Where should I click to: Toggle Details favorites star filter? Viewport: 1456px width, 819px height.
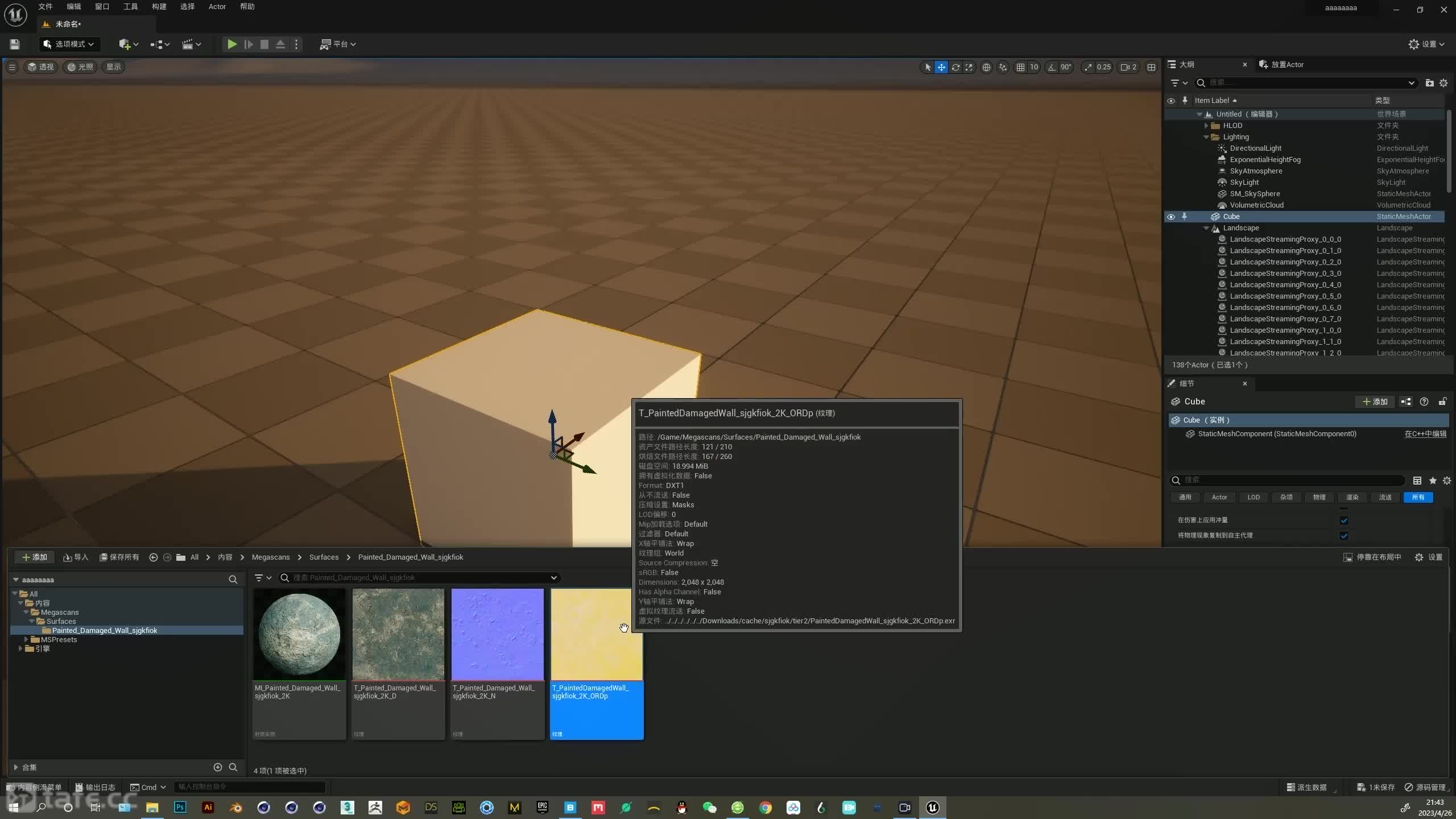pos(1433,481)
